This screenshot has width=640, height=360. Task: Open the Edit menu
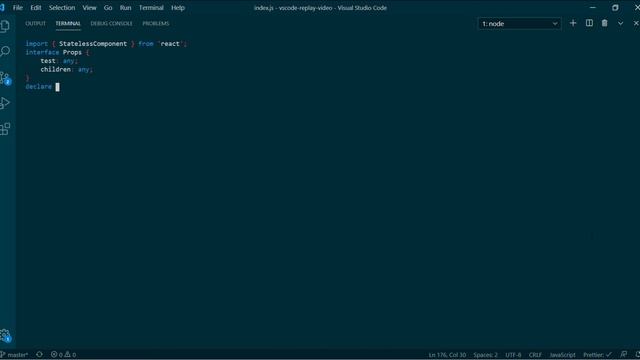(x=36, y=8)
